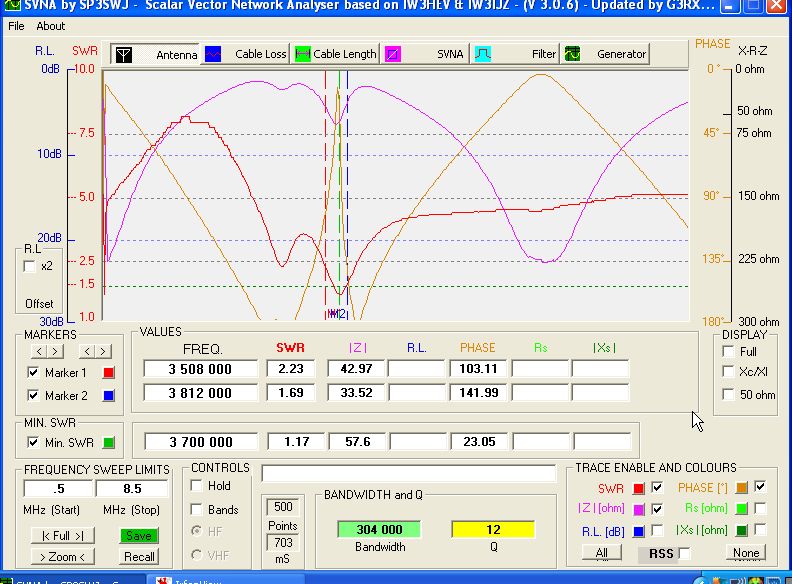
Task: Click the MHz (Start) frequency field
Action: [x=56, y=489]
